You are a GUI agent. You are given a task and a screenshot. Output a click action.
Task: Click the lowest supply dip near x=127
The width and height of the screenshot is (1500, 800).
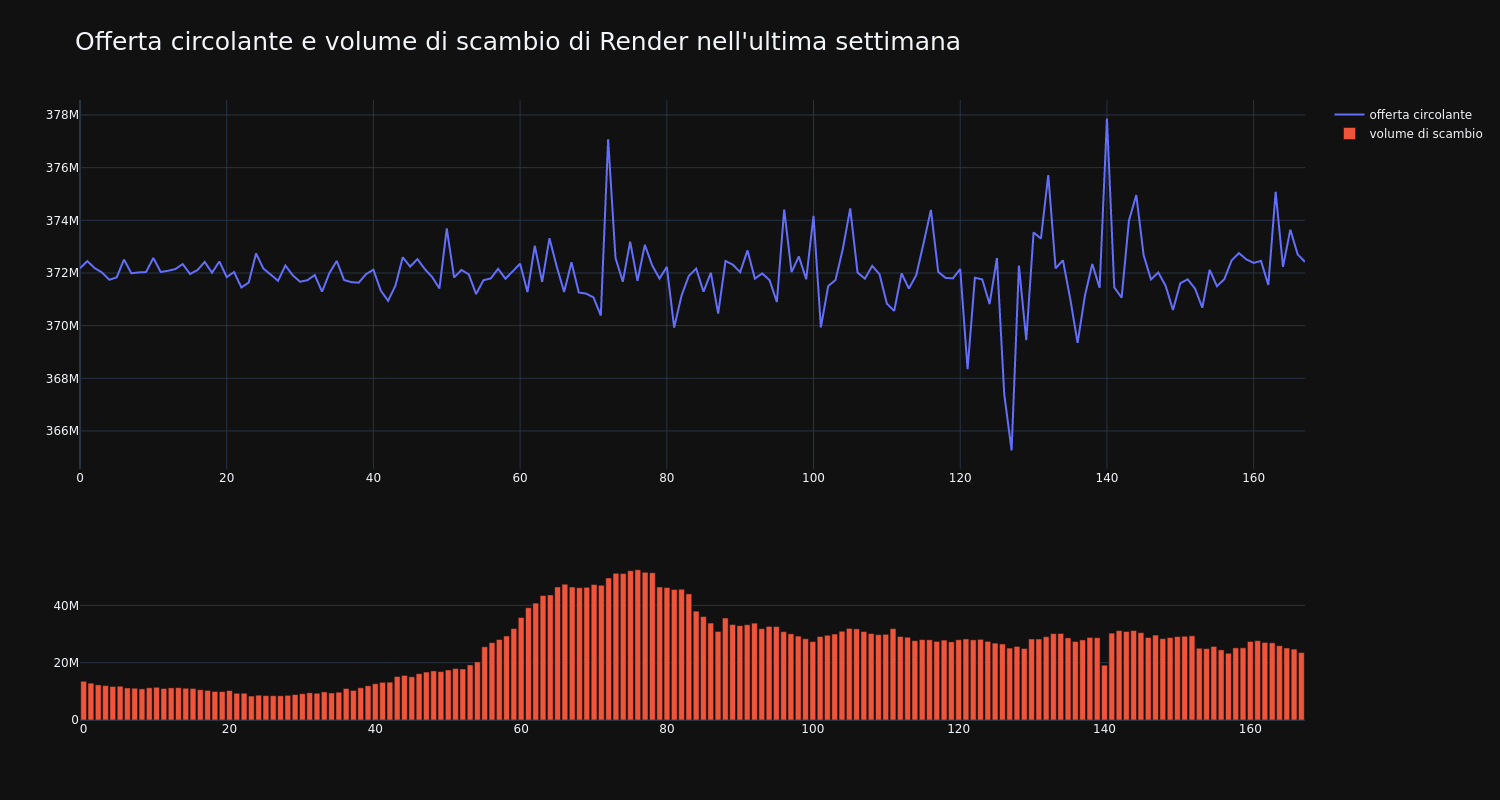pyautogui.click(x=1011, y=449)
